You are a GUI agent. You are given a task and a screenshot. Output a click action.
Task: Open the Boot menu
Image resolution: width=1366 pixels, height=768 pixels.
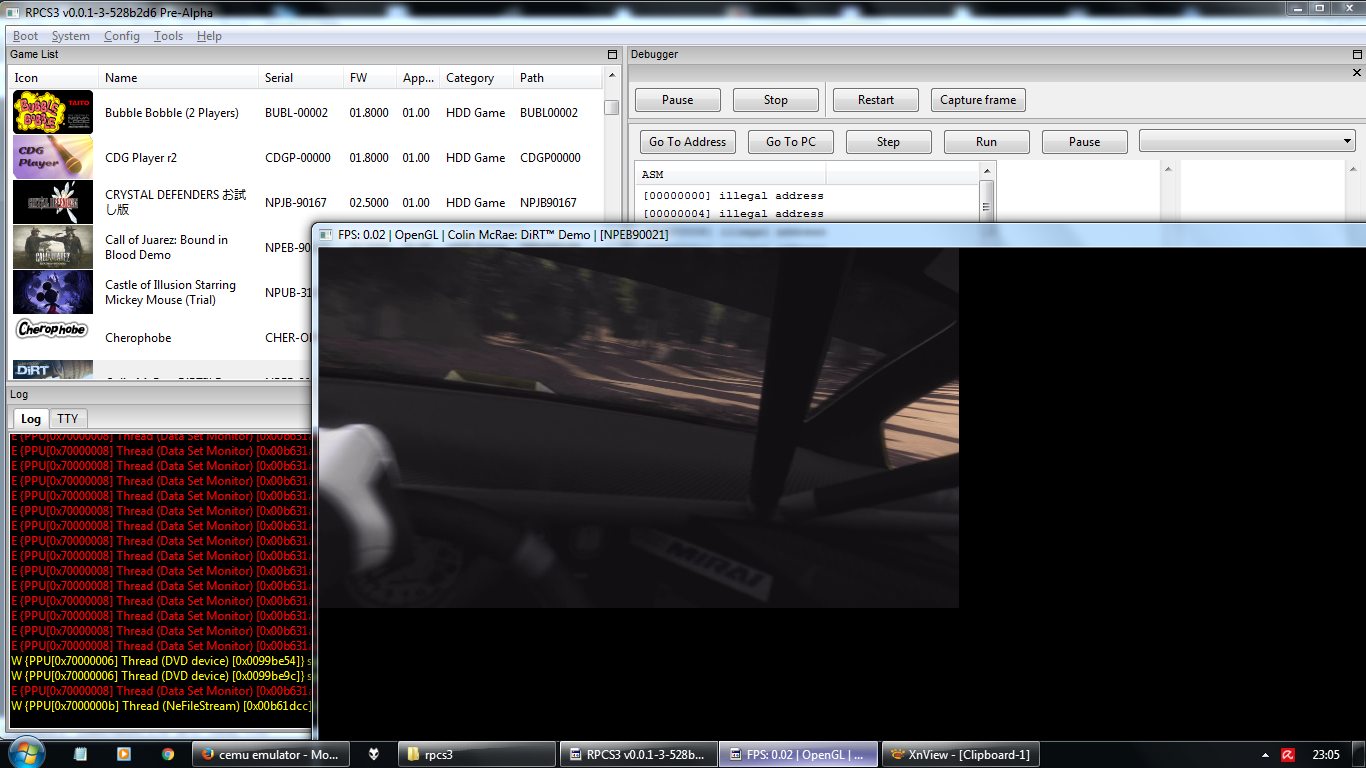click(x=25, y=36)
